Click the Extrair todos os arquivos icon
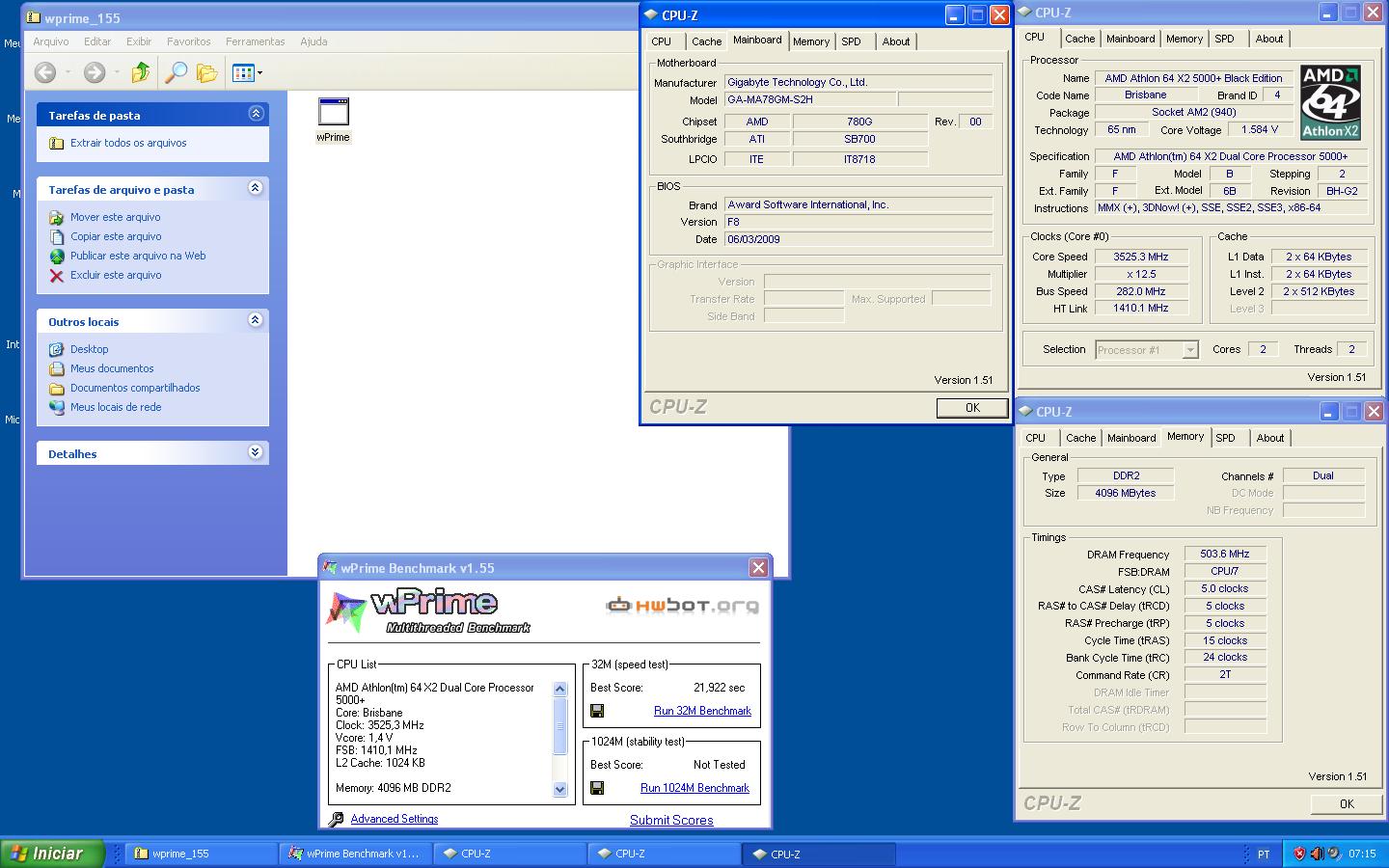 pyautogui.click(x=57, y=143)
